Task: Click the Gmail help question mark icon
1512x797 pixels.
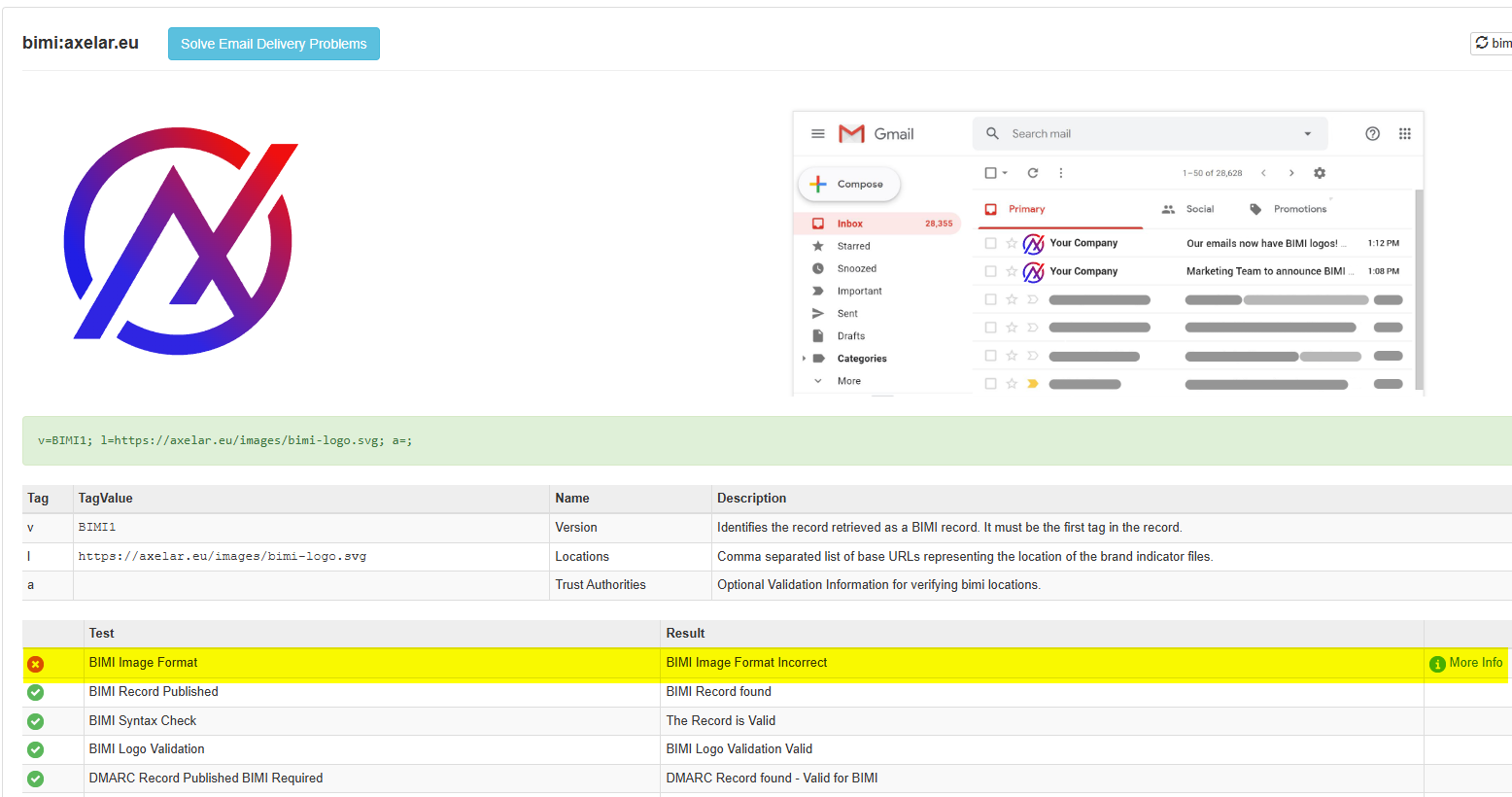Action: [1372, 134]
